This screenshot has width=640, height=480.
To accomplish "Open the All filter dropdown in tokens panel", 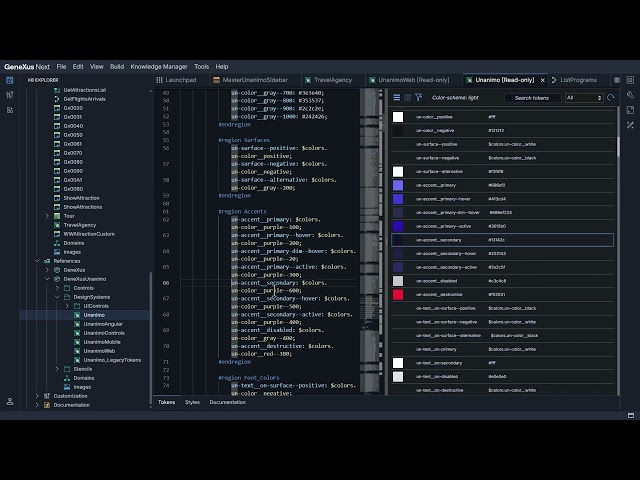I will pyautogui.click(x=584, y=98).
